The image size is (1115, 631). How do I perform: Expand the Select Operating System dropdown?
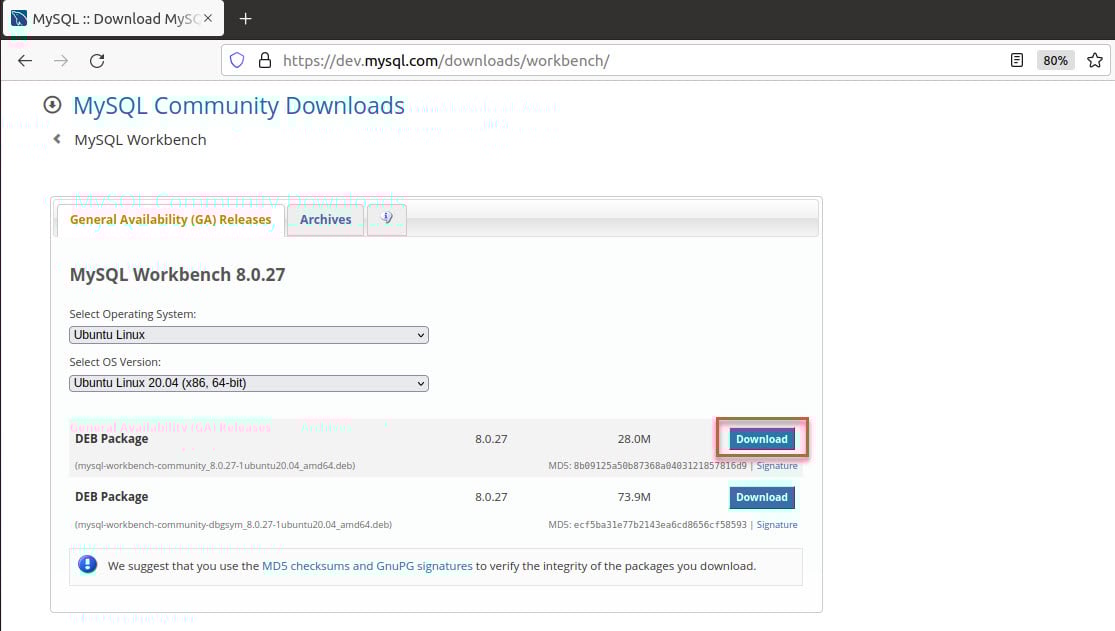pos(249,335)
